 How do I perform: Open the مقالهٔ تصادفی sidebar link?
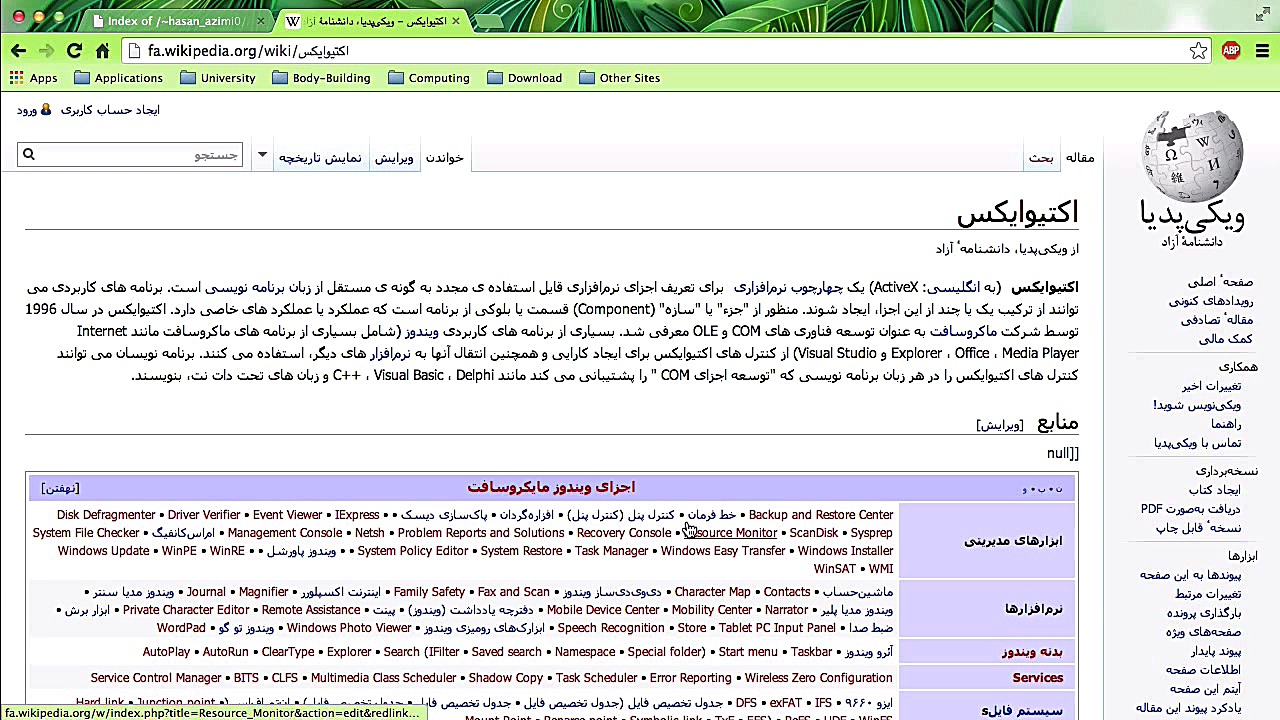point(1217,320)
